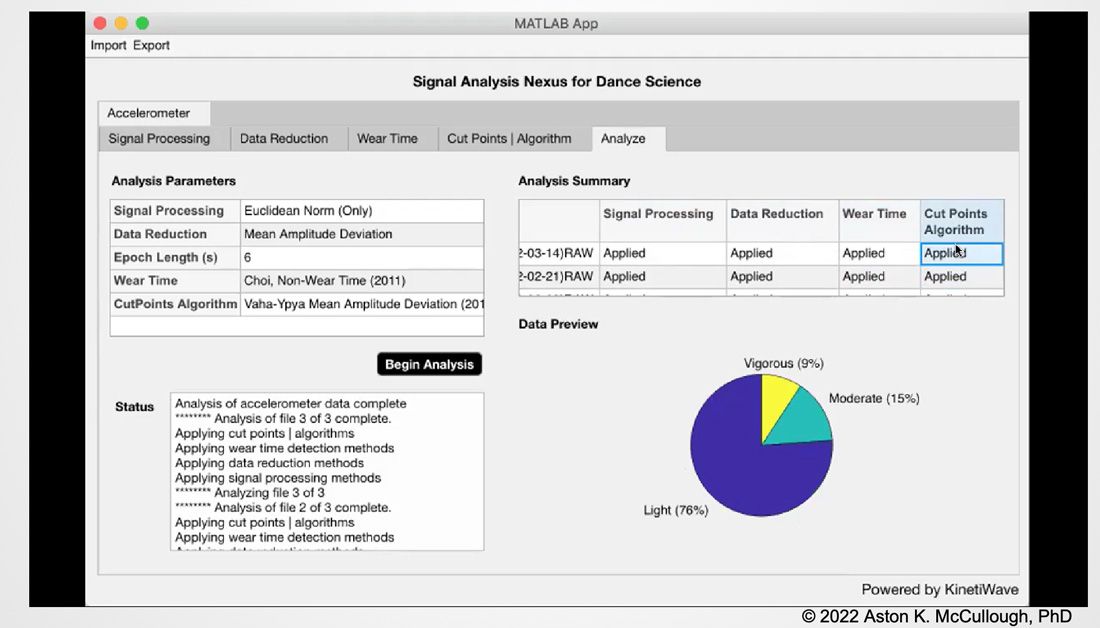Select the 2-03-14)RAW row in Analysis Summary
This screenshot has height=628, width=1100.
click(x=556, y=253)
